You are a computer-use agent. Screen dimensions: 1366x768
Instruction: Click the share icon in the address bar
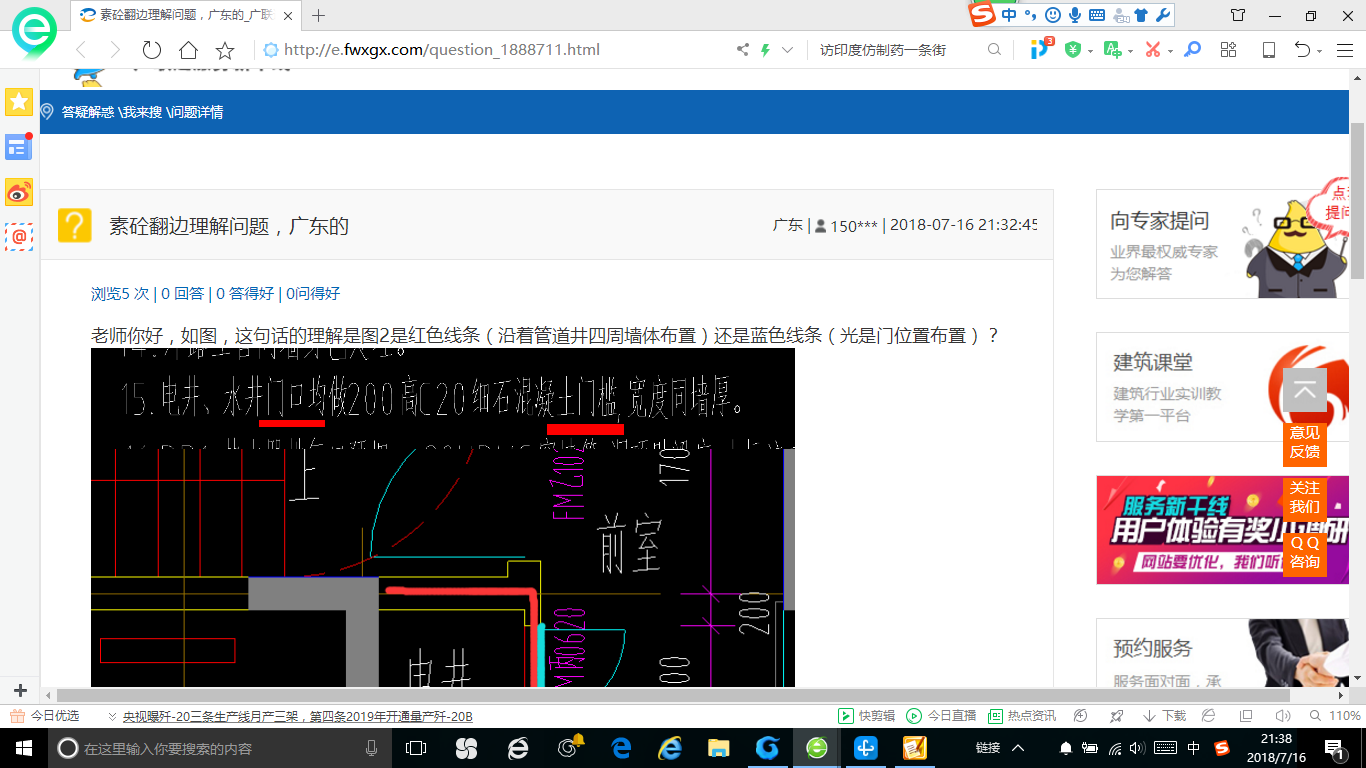[x=742, y=50]
